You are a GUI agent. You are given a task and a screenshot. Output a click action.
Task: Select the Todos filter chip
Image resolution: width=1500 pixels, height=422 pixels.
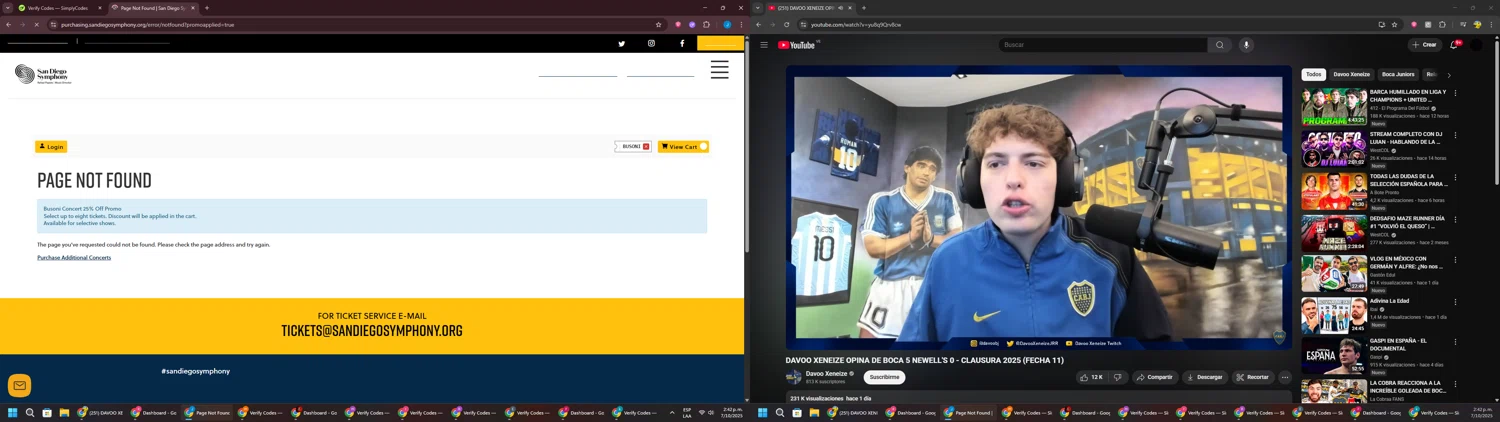click(x=1314, y=74)
